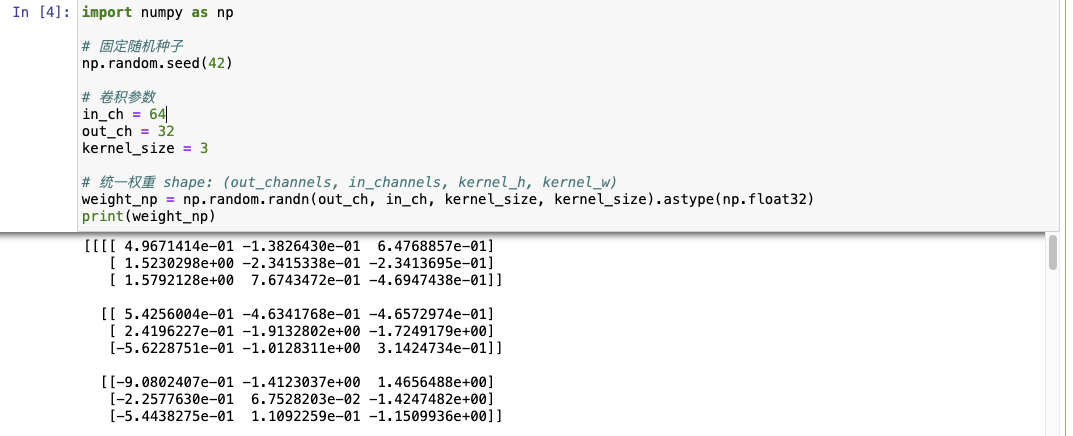Click the In [4] cell prompt
1073x436 pixels.
tap(40, 14)
